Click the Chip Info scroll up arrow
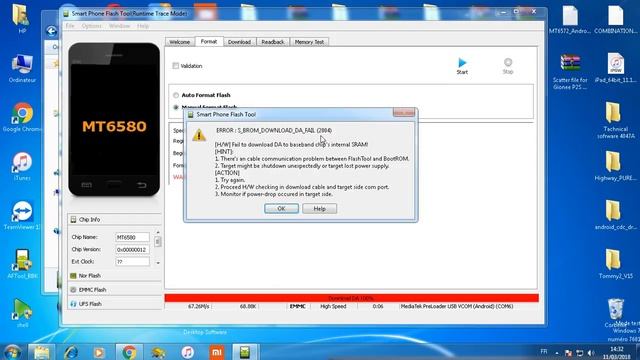 click(x=158, y=232)
